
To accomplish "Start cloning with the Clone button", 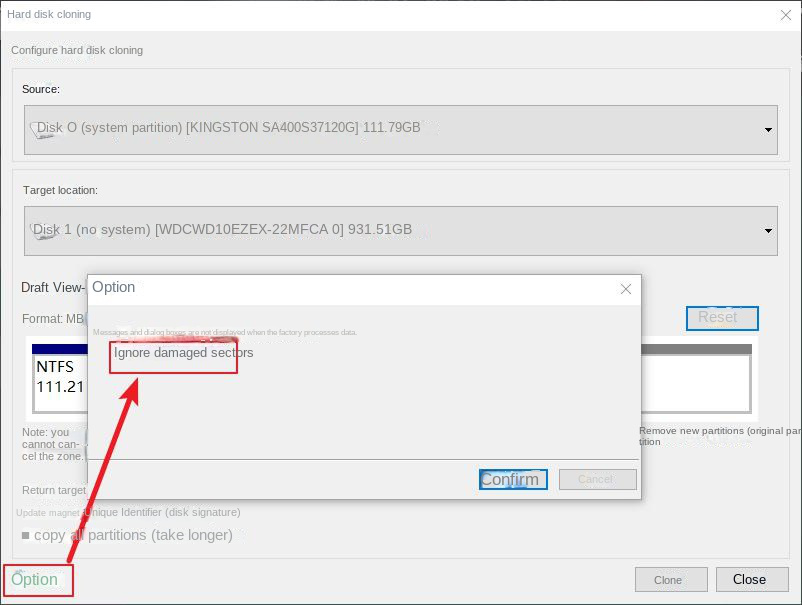I will (x=670, y=579).
